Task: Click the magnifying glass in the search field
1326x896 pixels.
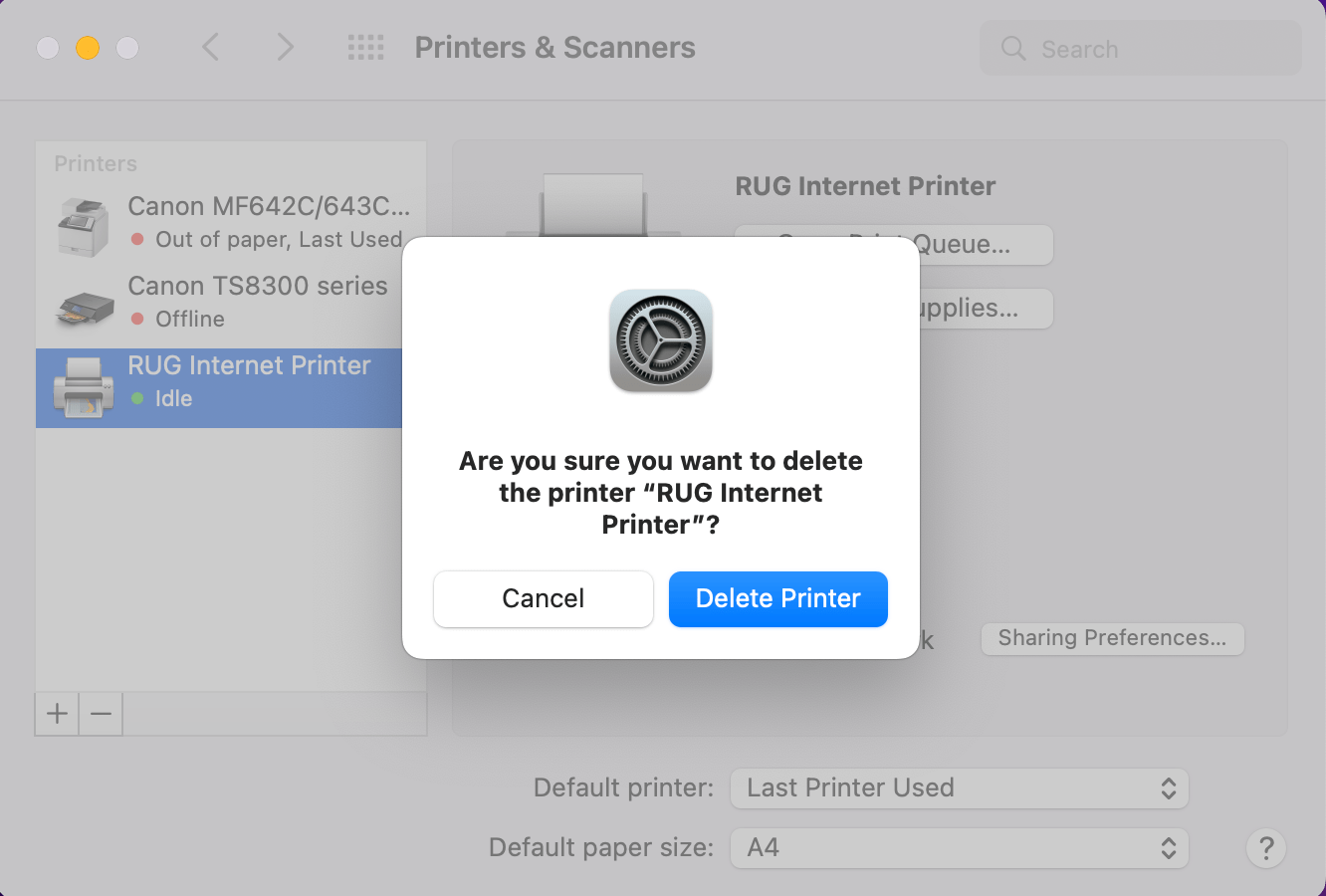Action: click(x=1012, y=48)
